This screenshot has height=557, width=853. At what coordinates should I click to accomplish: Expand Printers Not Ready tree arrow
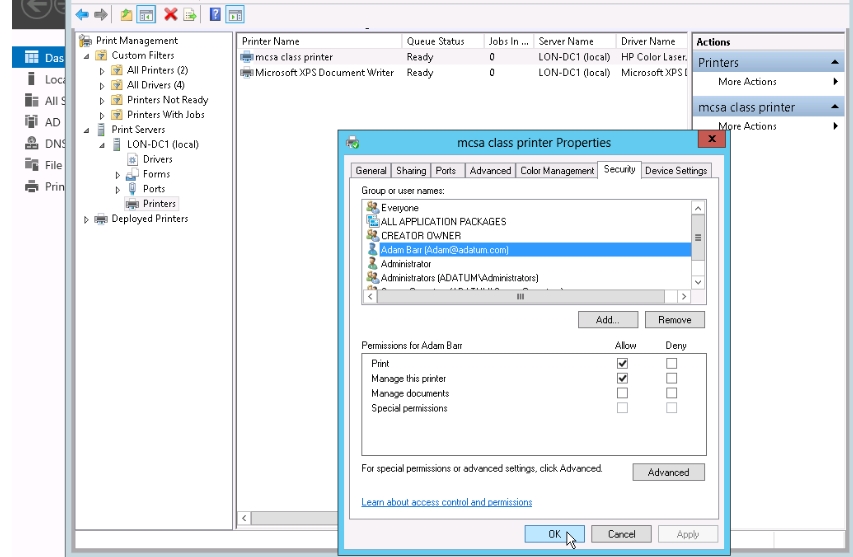(102, 101)
